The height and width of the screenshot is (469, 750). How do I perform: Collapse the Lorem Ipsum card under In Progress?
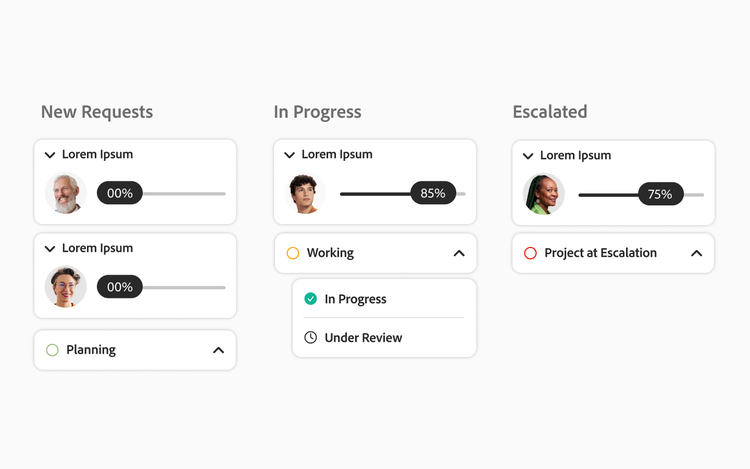click(x=289, y=155)
